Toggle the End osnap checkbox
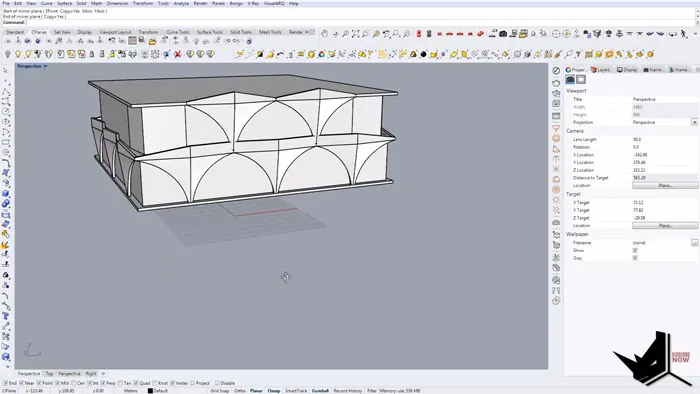This screenshot has height=394, width=700. (x=6, y=383)
